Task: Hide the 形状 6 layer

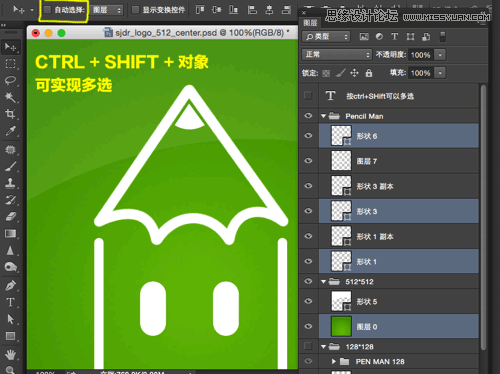Action: coord(308,135)
